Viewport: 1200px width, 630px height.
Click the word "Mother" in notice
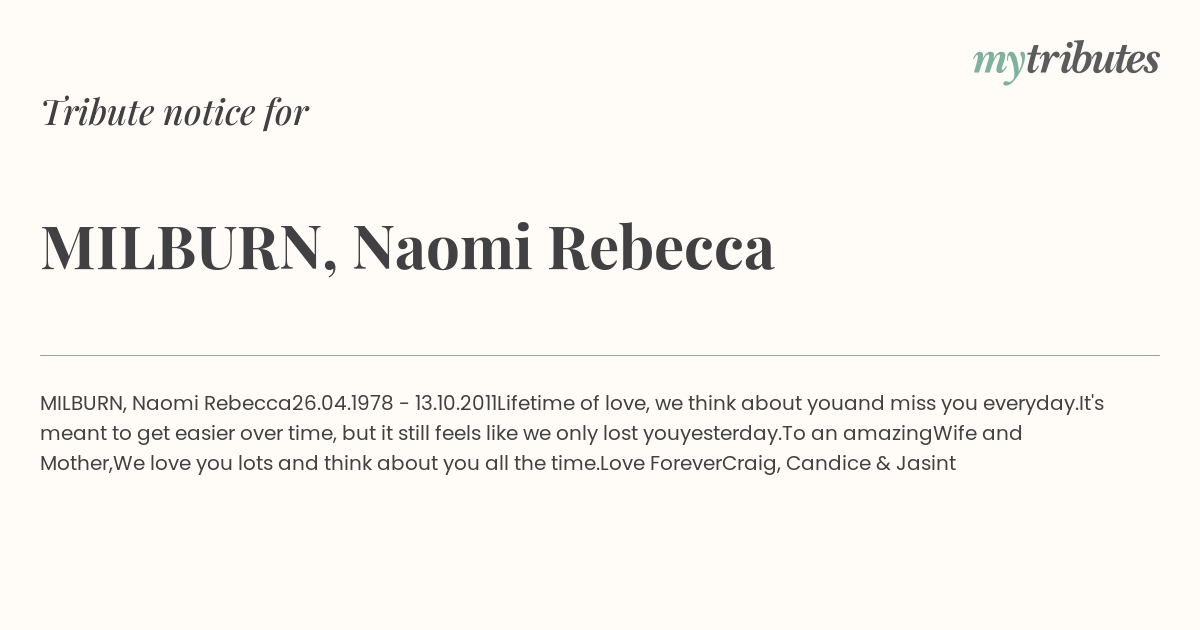pyautogui.click(x=75, y=464)
